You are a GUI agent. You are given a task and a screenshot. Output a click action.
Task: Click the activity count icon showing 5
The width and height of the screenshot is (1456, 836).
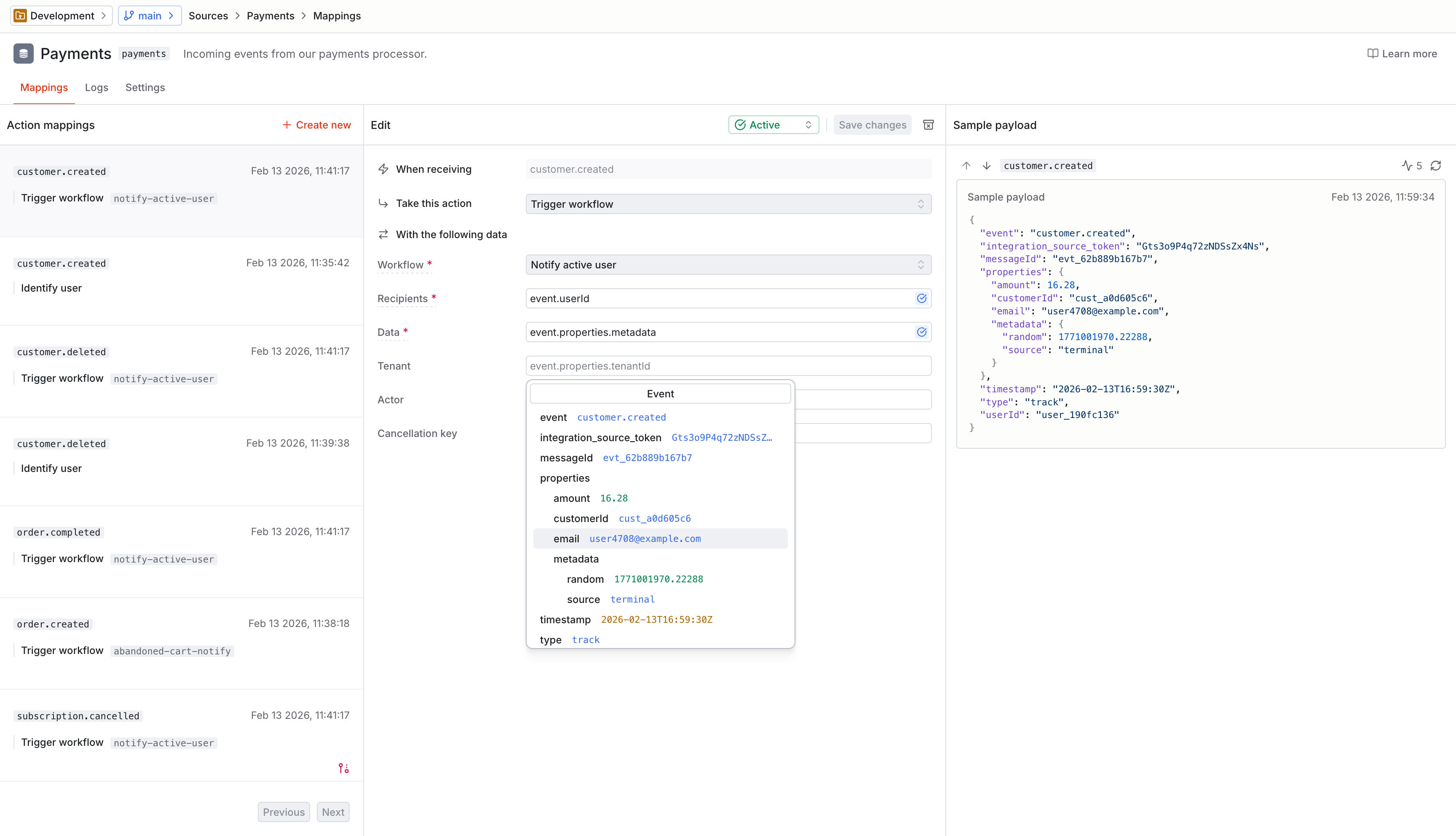1411,165
